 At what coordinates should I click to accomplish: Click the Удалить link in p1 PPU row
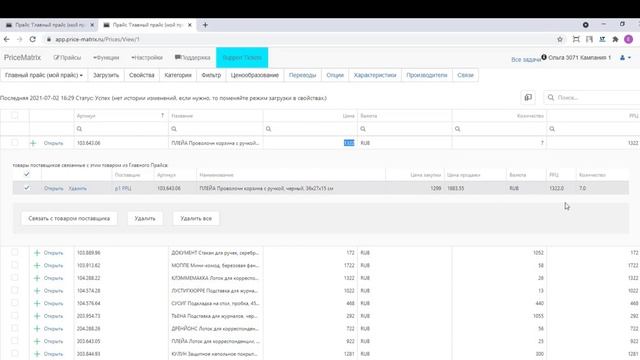78,188
